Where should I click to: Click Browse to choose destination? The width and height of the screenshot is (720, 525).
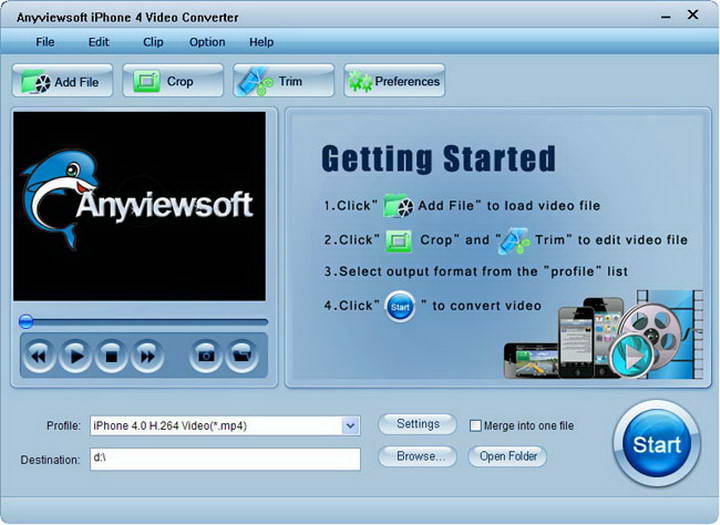pyautogui.click(x=417, y=456)
